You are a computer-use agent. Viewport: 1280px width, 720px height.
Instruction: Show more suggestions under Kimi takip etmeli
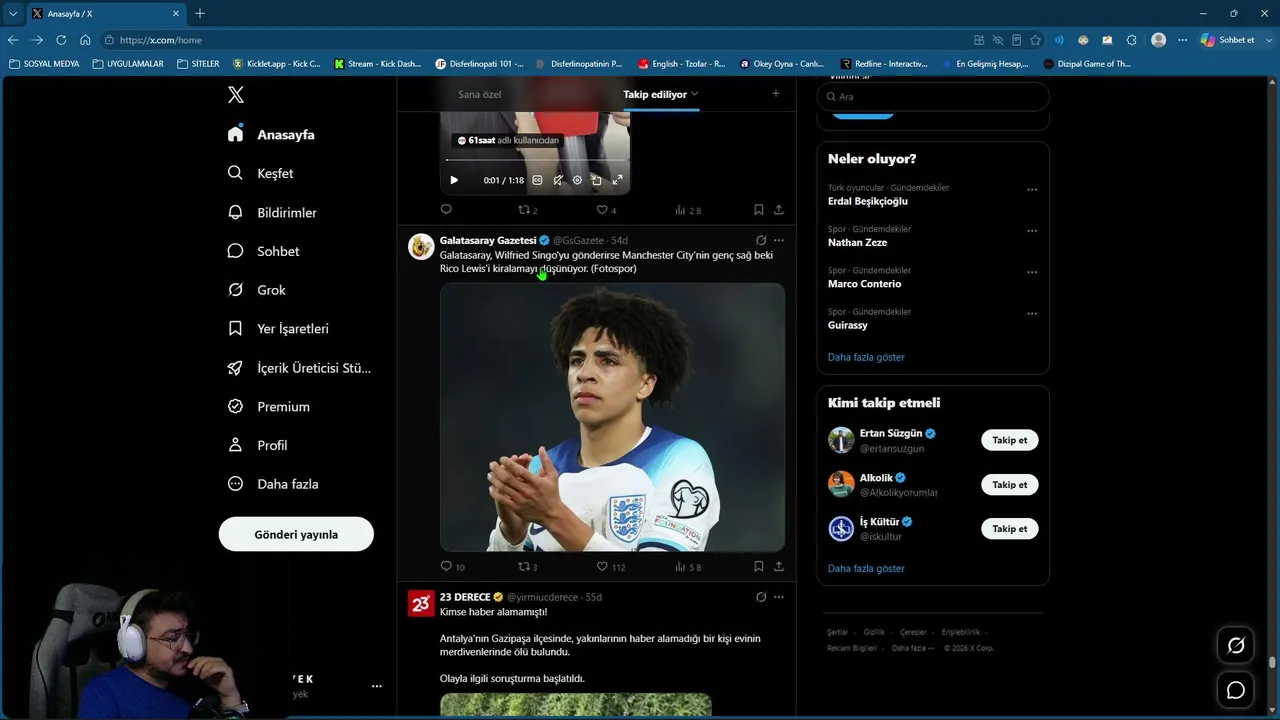click(866, 568)
